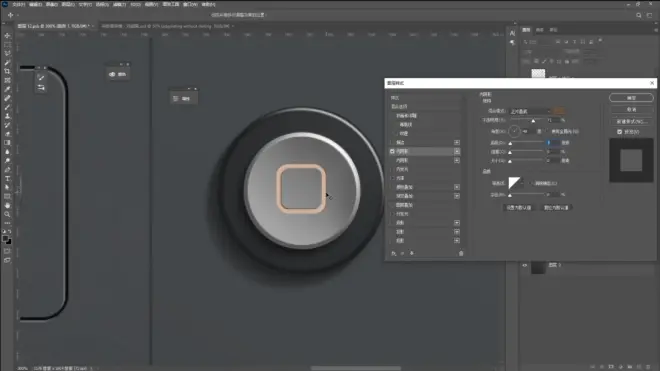Enable the Satin effect checkbox

click(x=392, y=178)
